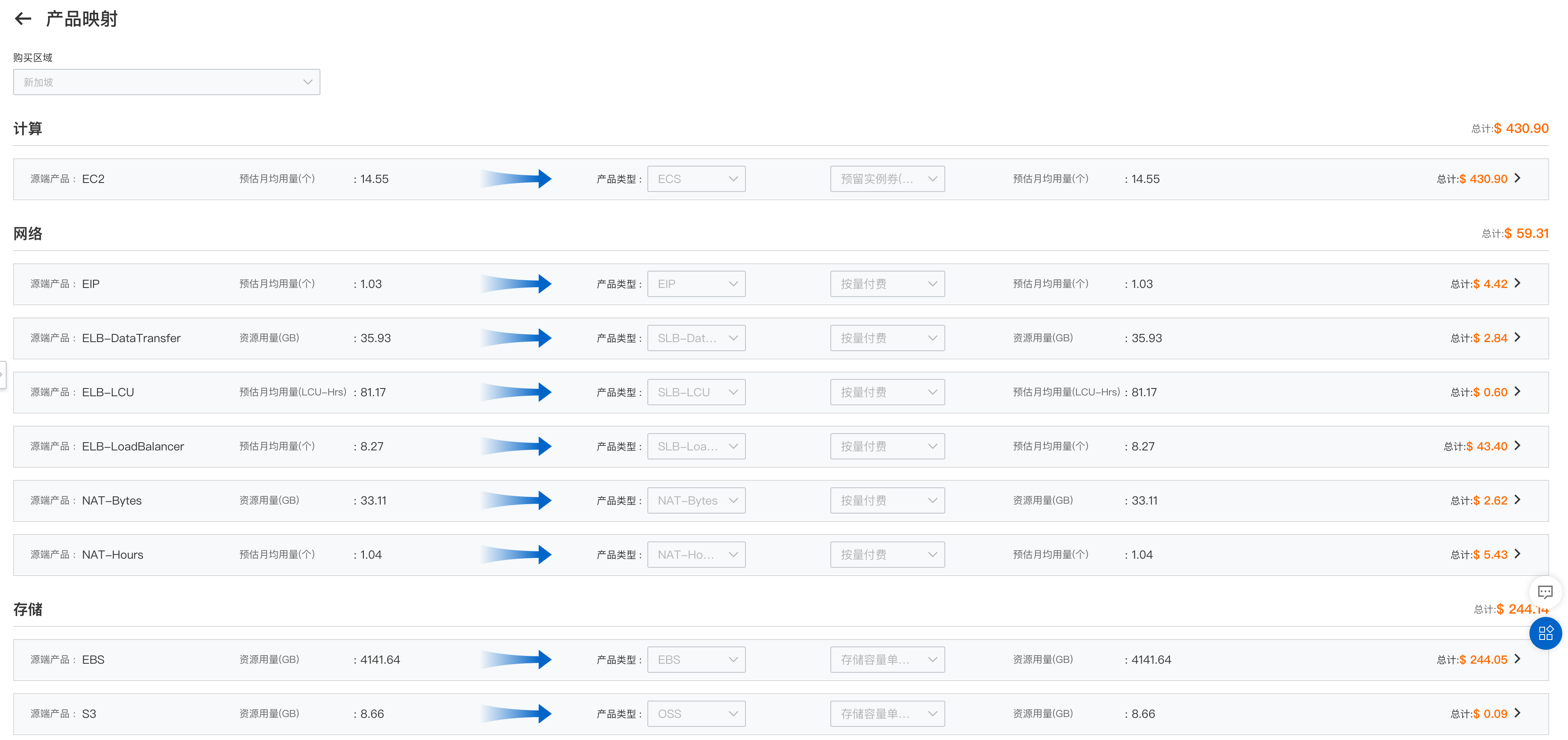Open the chat feedback floating icon
The image size is (1568, 740).
coord(1545,592)
